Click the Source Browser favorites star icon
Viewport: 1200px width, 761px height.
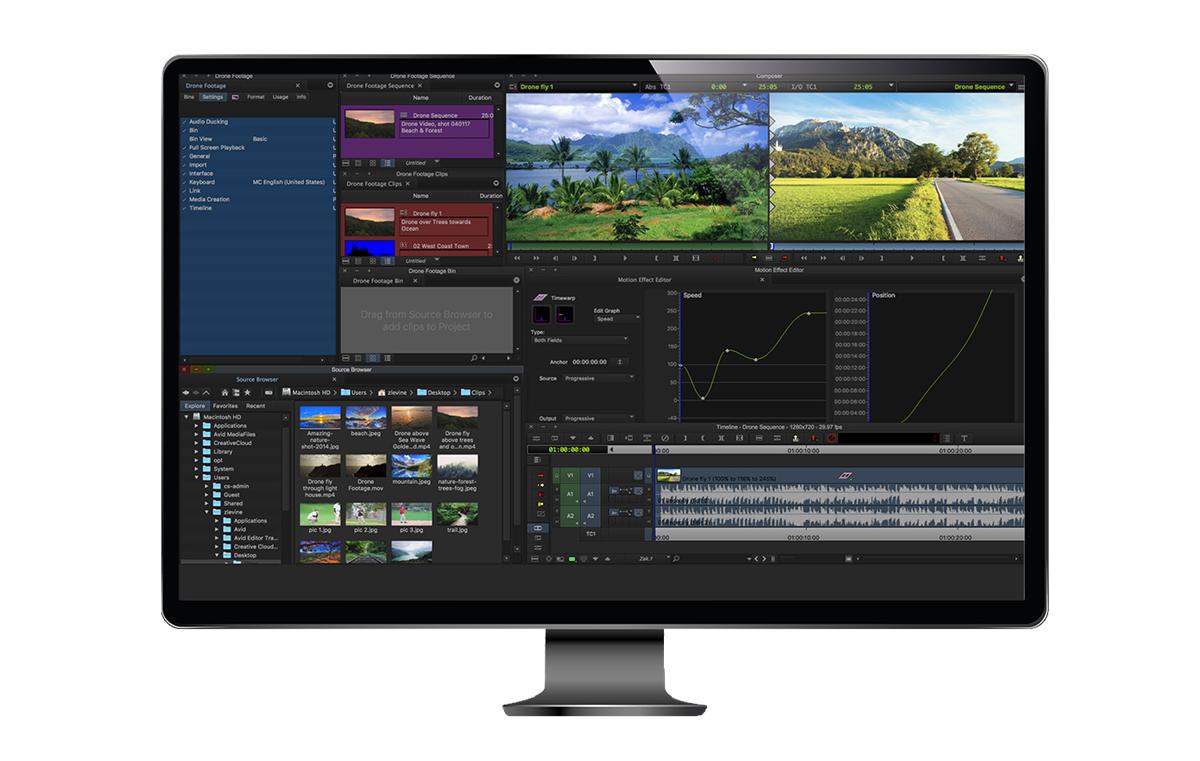coord(246,393)
